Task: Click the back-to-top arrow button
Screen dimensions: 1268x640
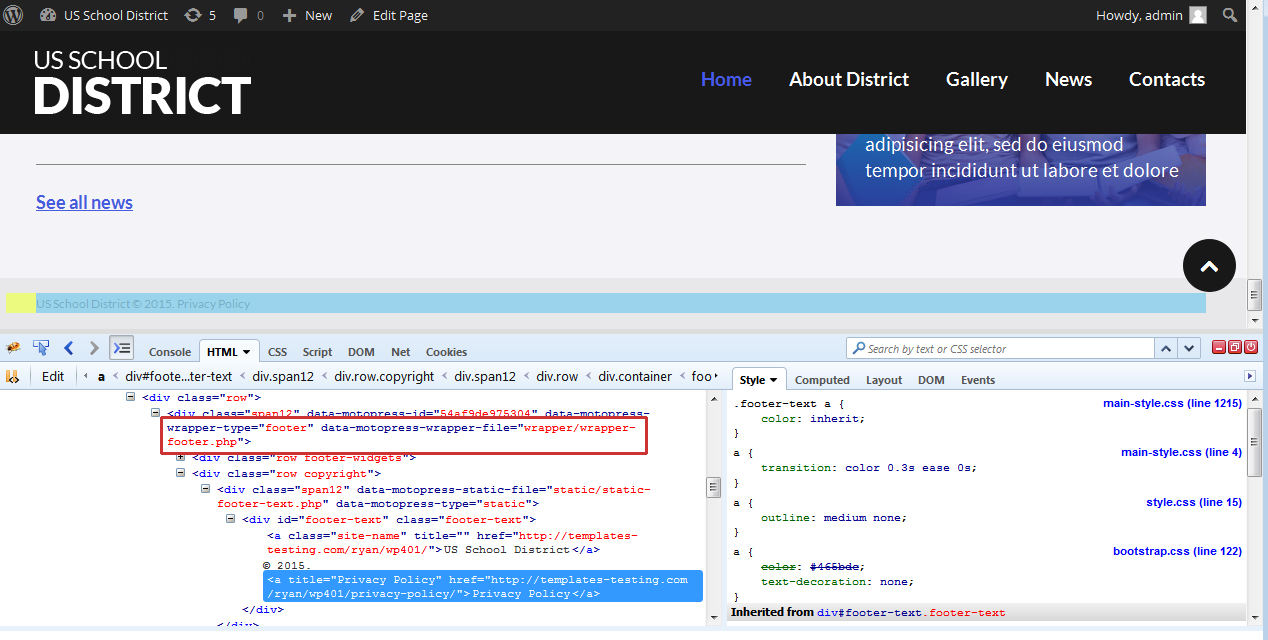Action: click(x=1209, y=266)
